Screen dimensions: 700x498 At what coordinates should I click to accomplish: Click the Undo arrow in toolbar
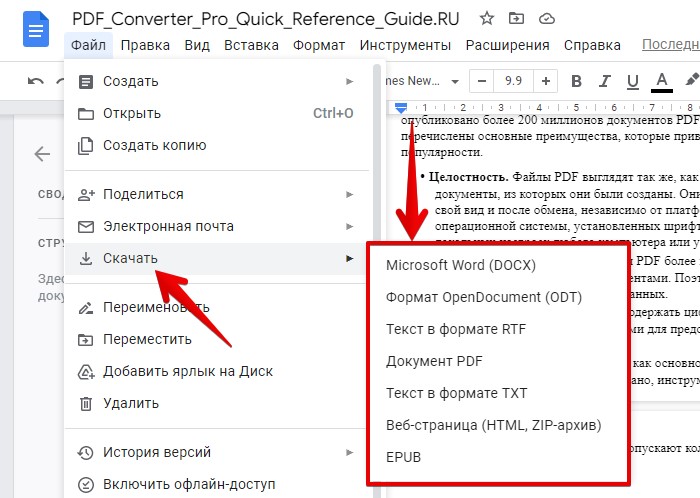pyautogui.click(x=36, y=81)
